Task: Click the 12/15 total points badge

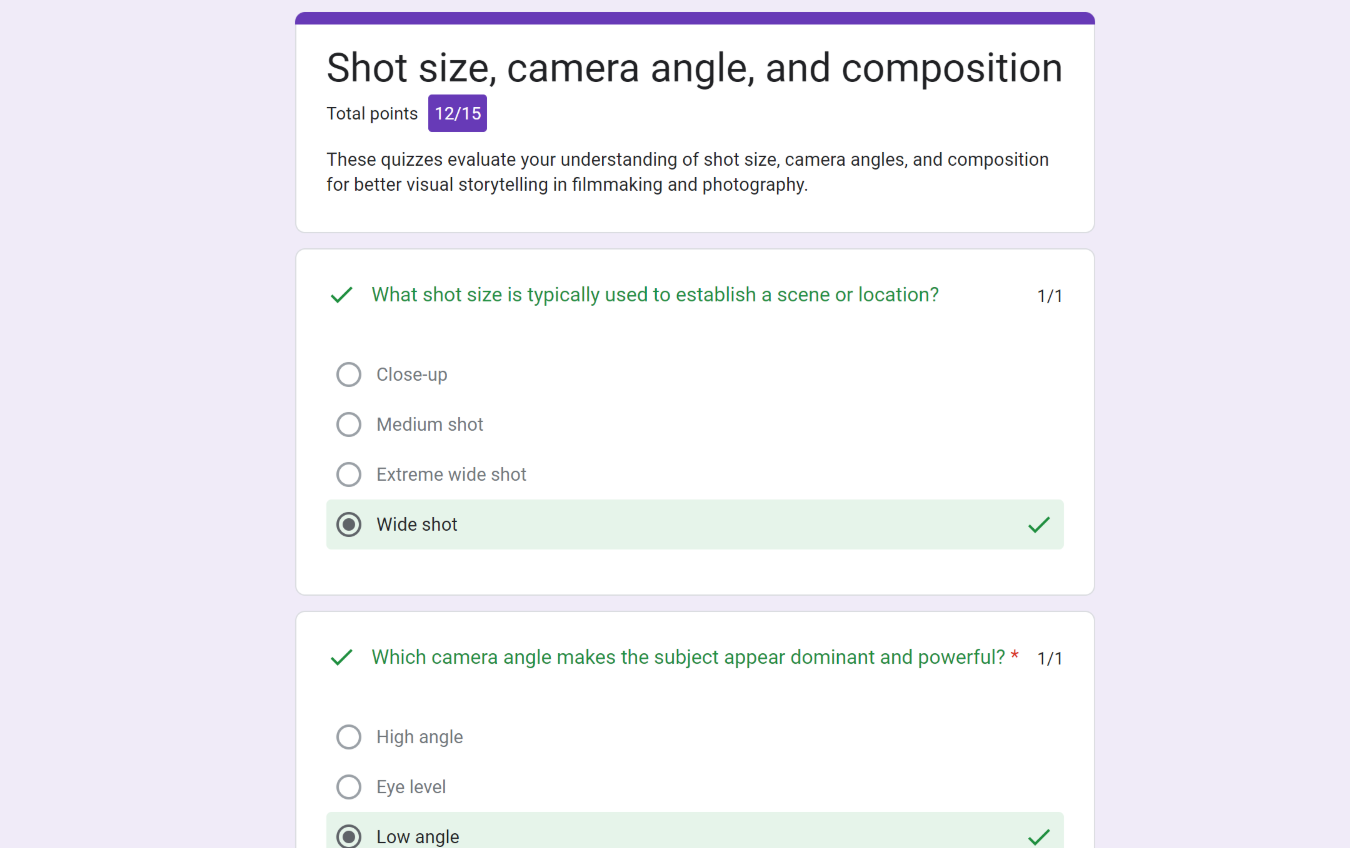Action: (x=457, y=114)
